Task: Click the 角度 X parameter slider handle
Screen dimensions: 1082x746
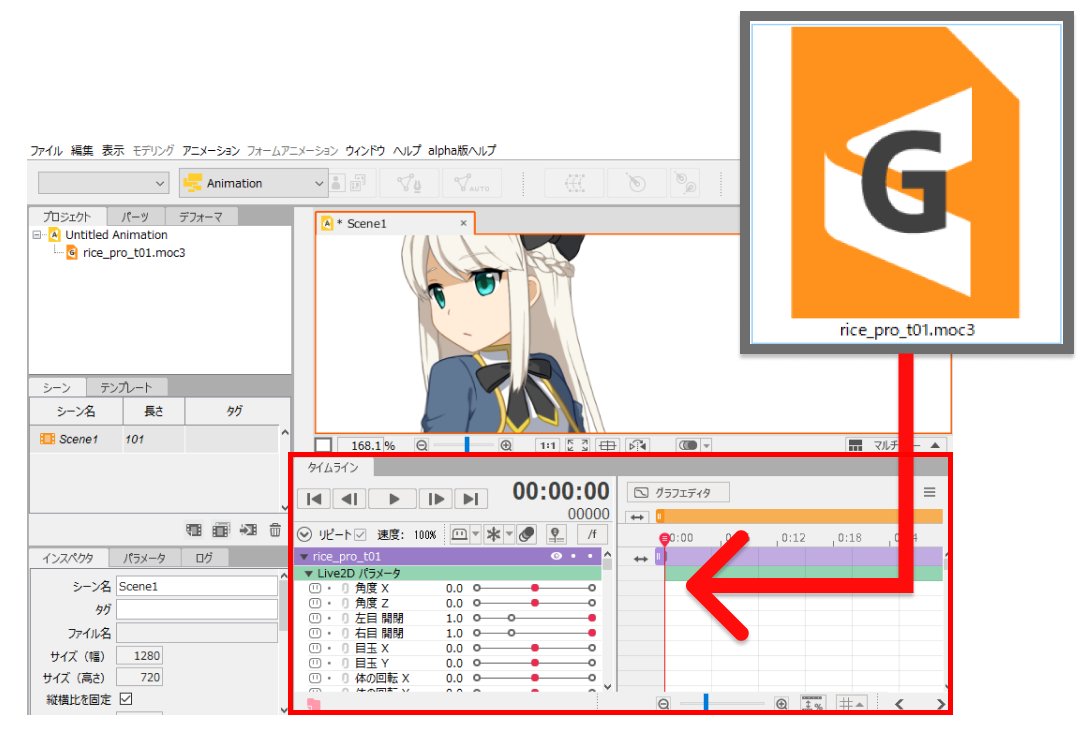Action: [535, 588]
